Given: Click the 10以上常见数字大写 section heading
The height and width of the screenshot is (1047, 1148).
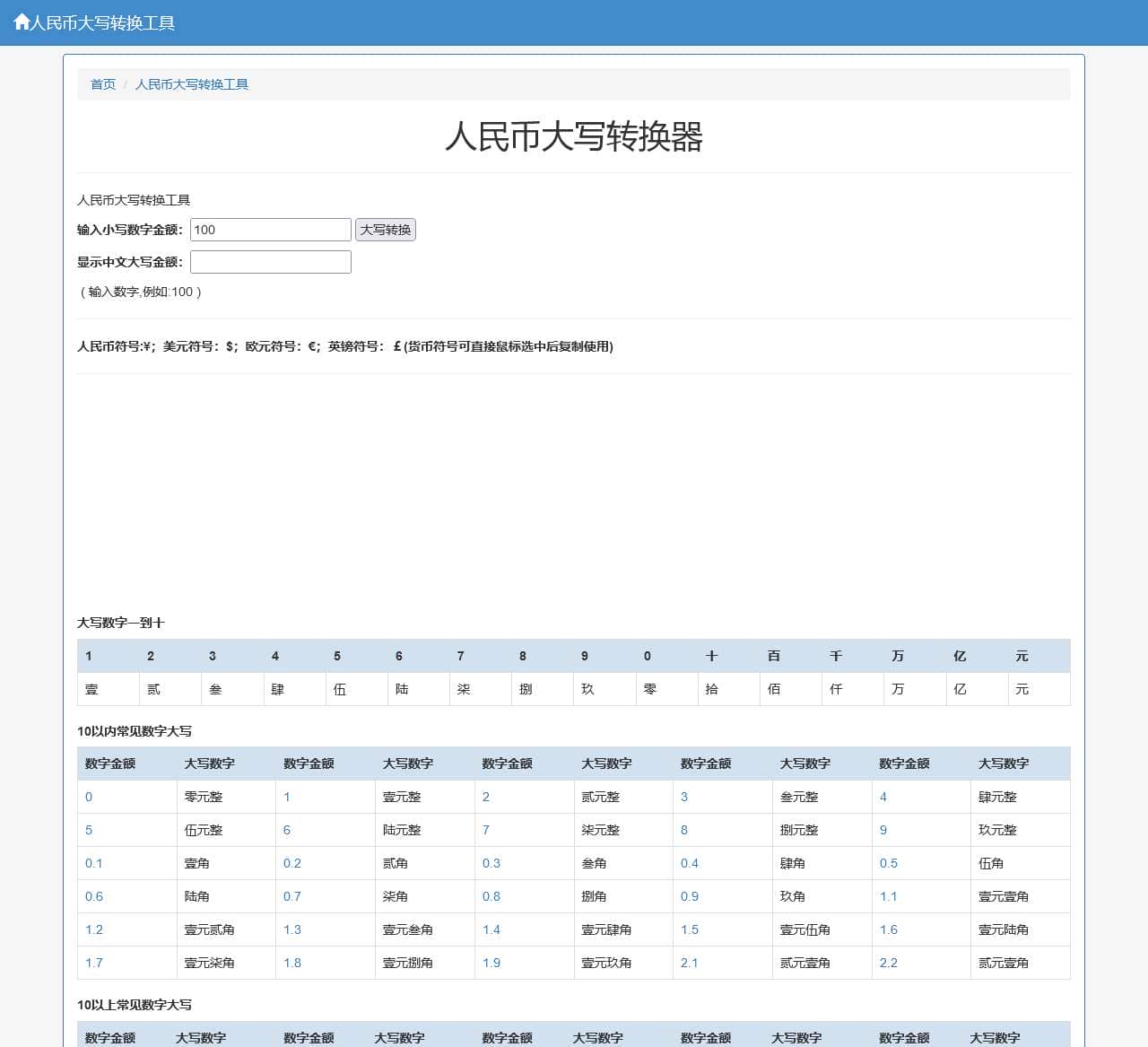Looking at the screenshot, I should pyautogui.click(x=135, y=1005).
